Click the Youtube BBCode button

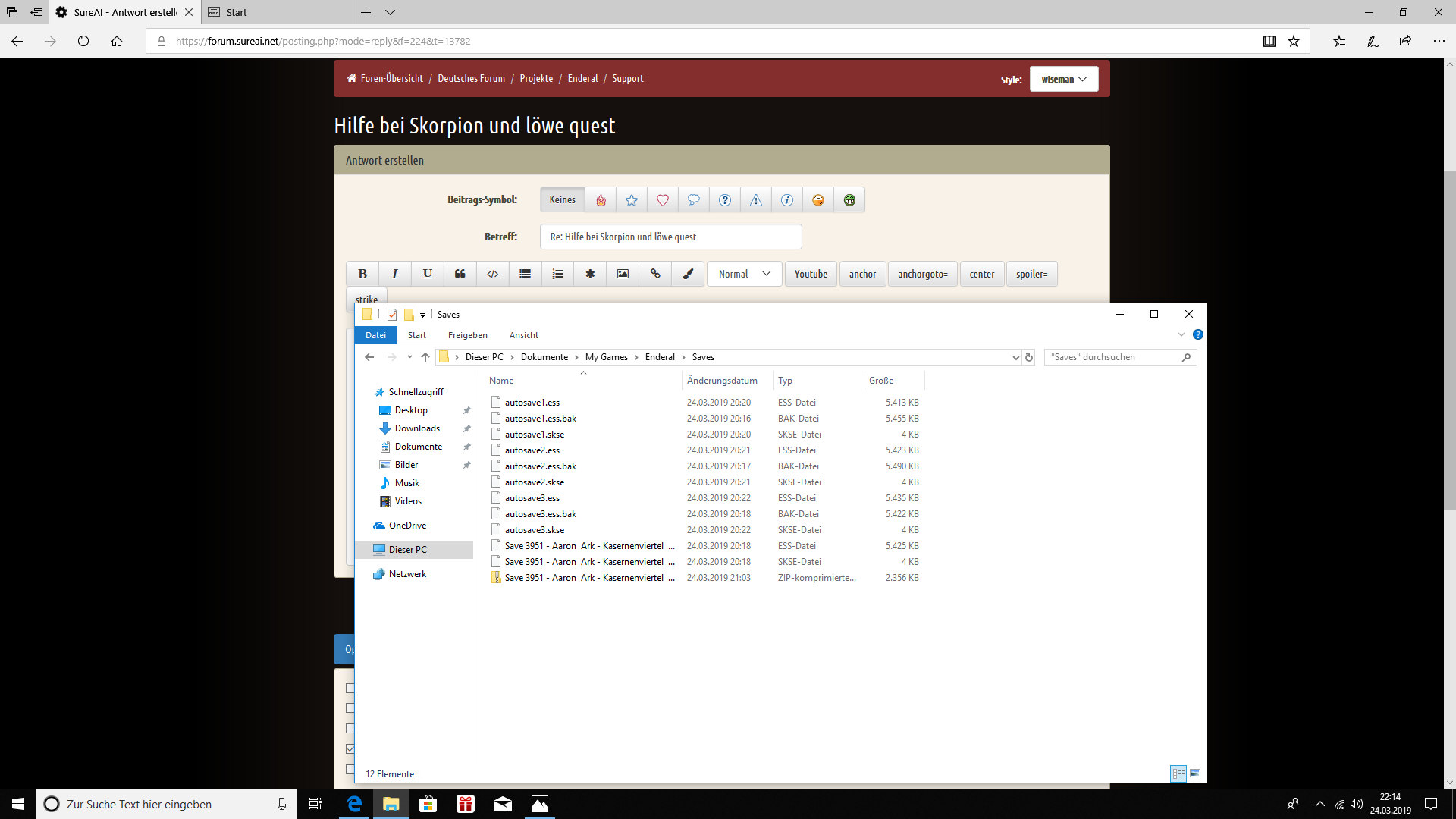point(810,274)
